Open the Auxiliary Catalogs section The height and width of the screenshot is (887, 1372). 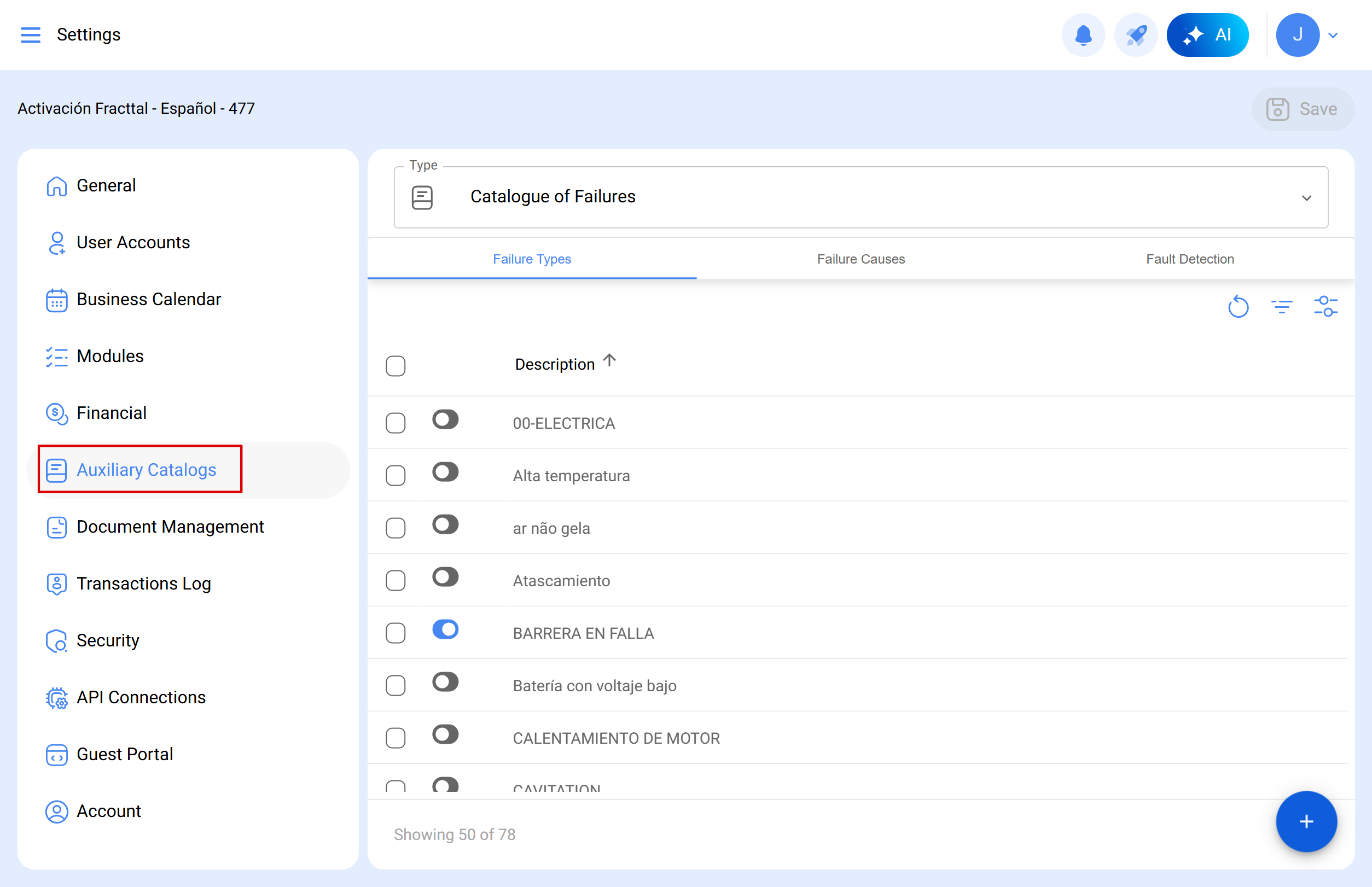[x=146, y=470]
